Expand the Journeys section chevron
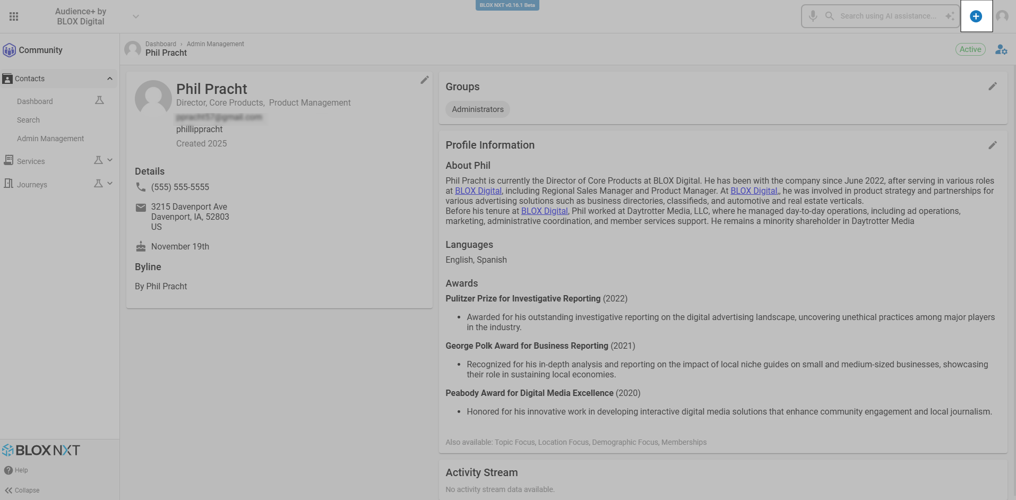Image resolution: width=1016 pixels, height=500 pixels. [110, 184]
